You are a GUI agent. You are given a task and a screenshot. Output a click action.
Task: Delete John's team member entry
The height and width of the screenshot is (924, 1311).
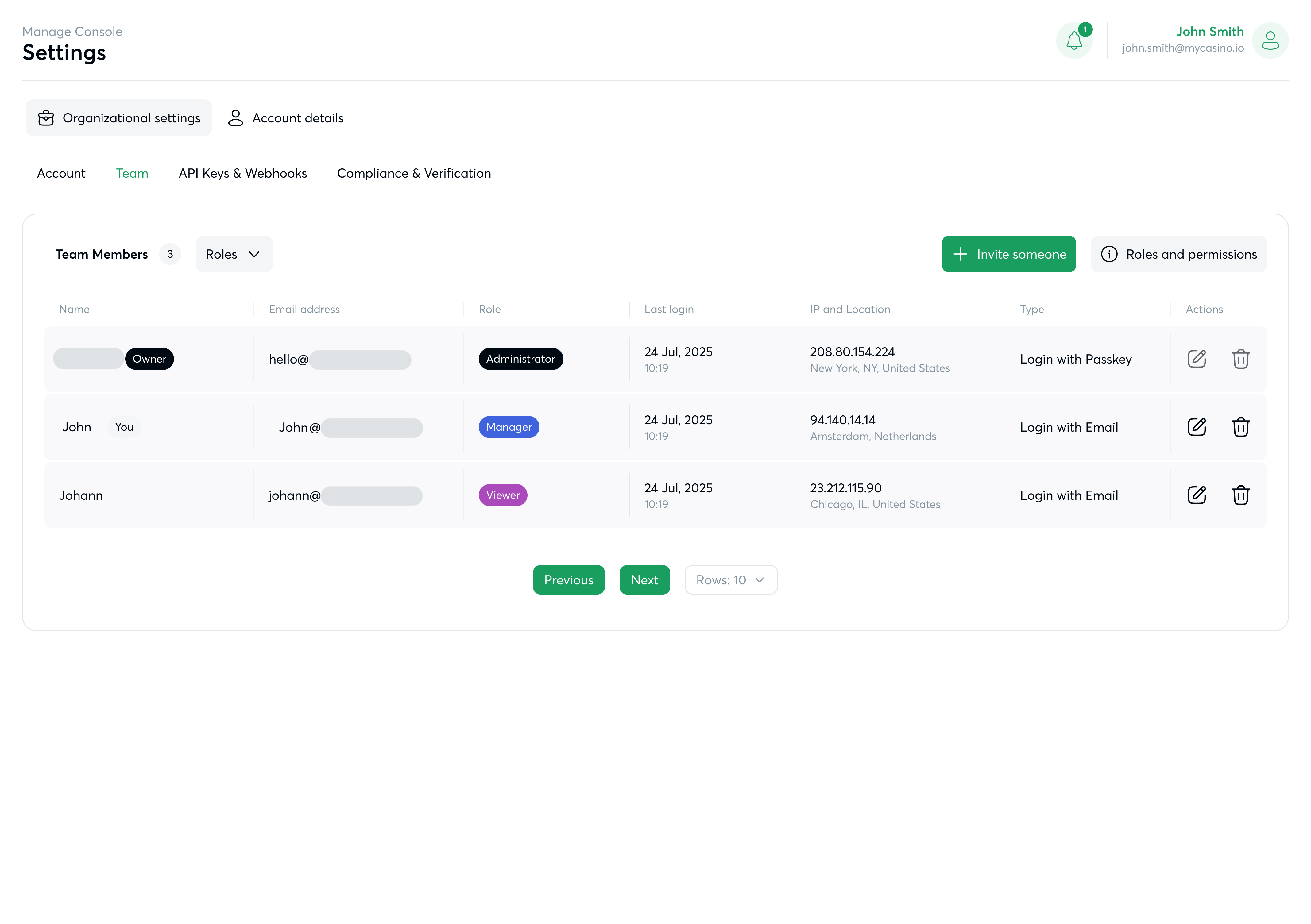[1240, 427]
